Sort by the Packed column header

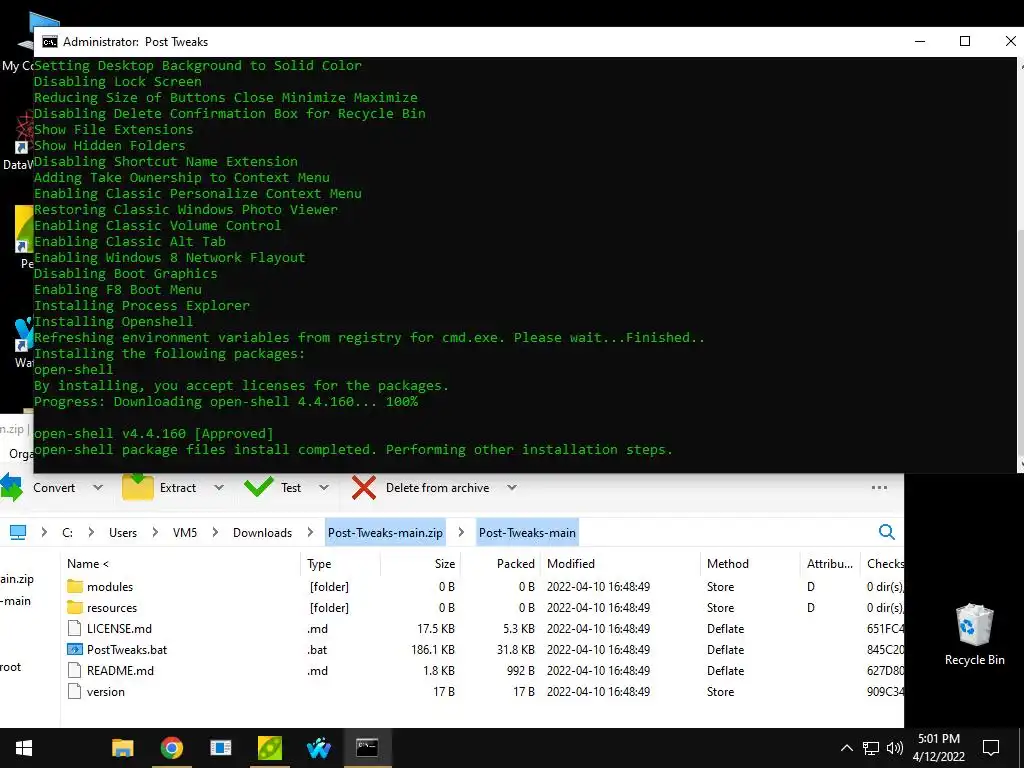click(x=501, y=564)
